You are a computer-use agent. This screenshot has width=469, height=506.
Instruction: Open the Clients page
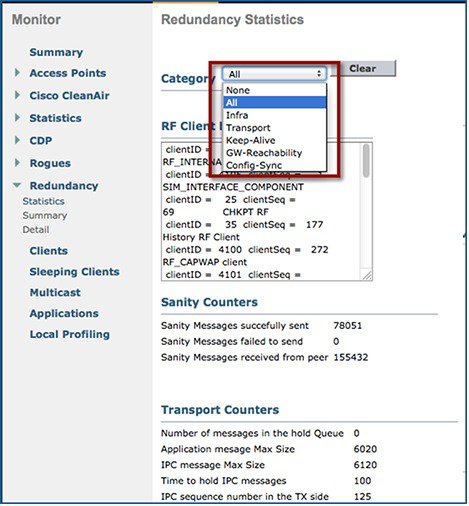(48, 251)
